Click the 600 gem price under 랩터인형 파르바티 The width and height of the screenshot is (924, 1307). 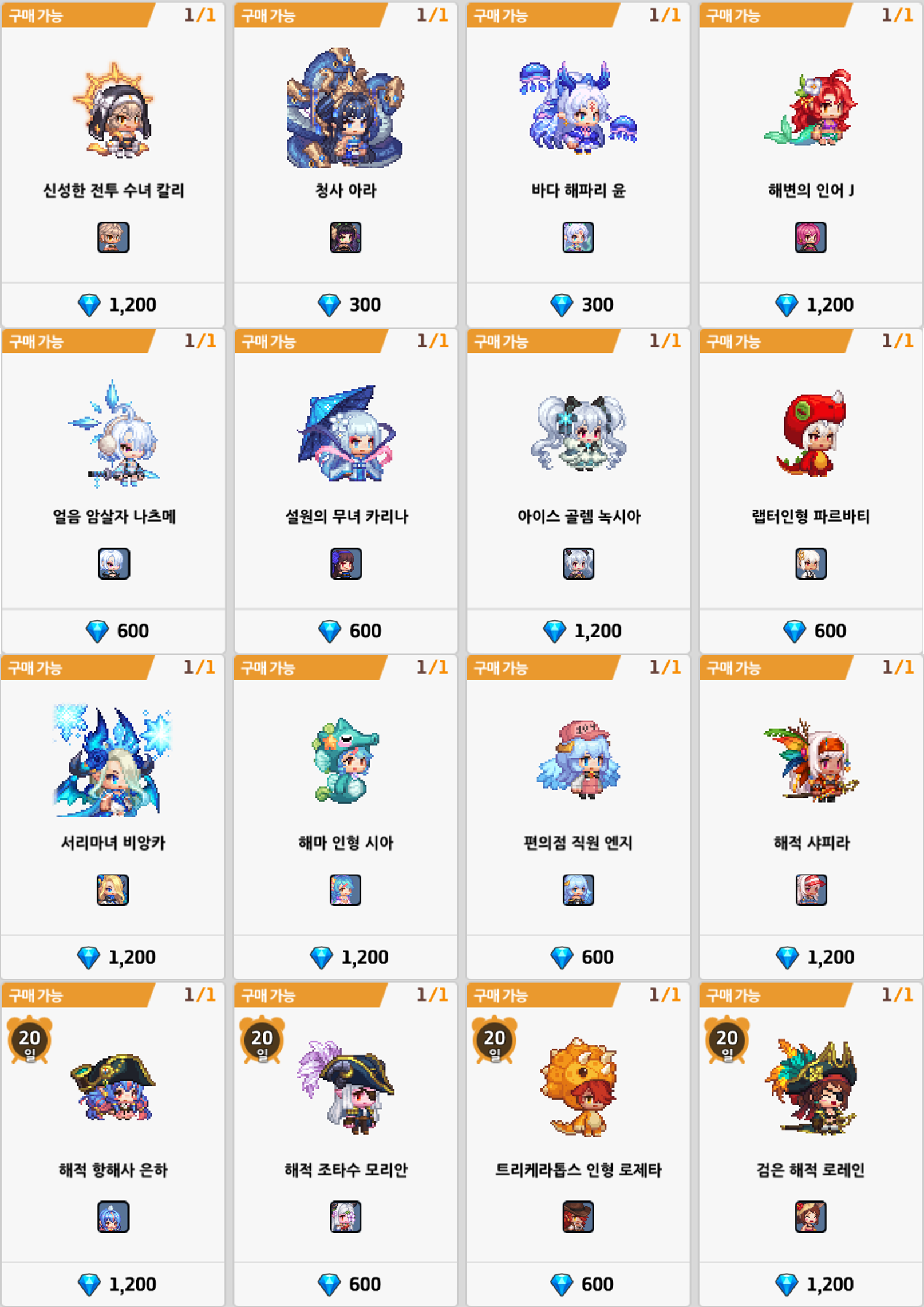click(811, 631)
